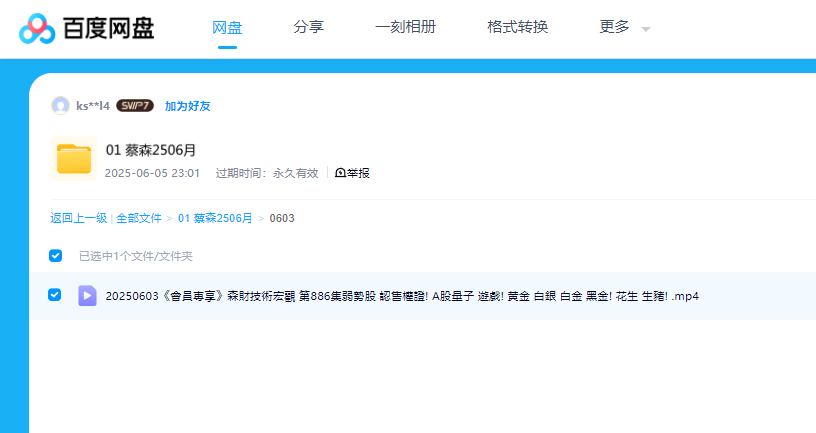
Task: Click the 01 蔡森2506月 folder title
Action: click(151, 150)
